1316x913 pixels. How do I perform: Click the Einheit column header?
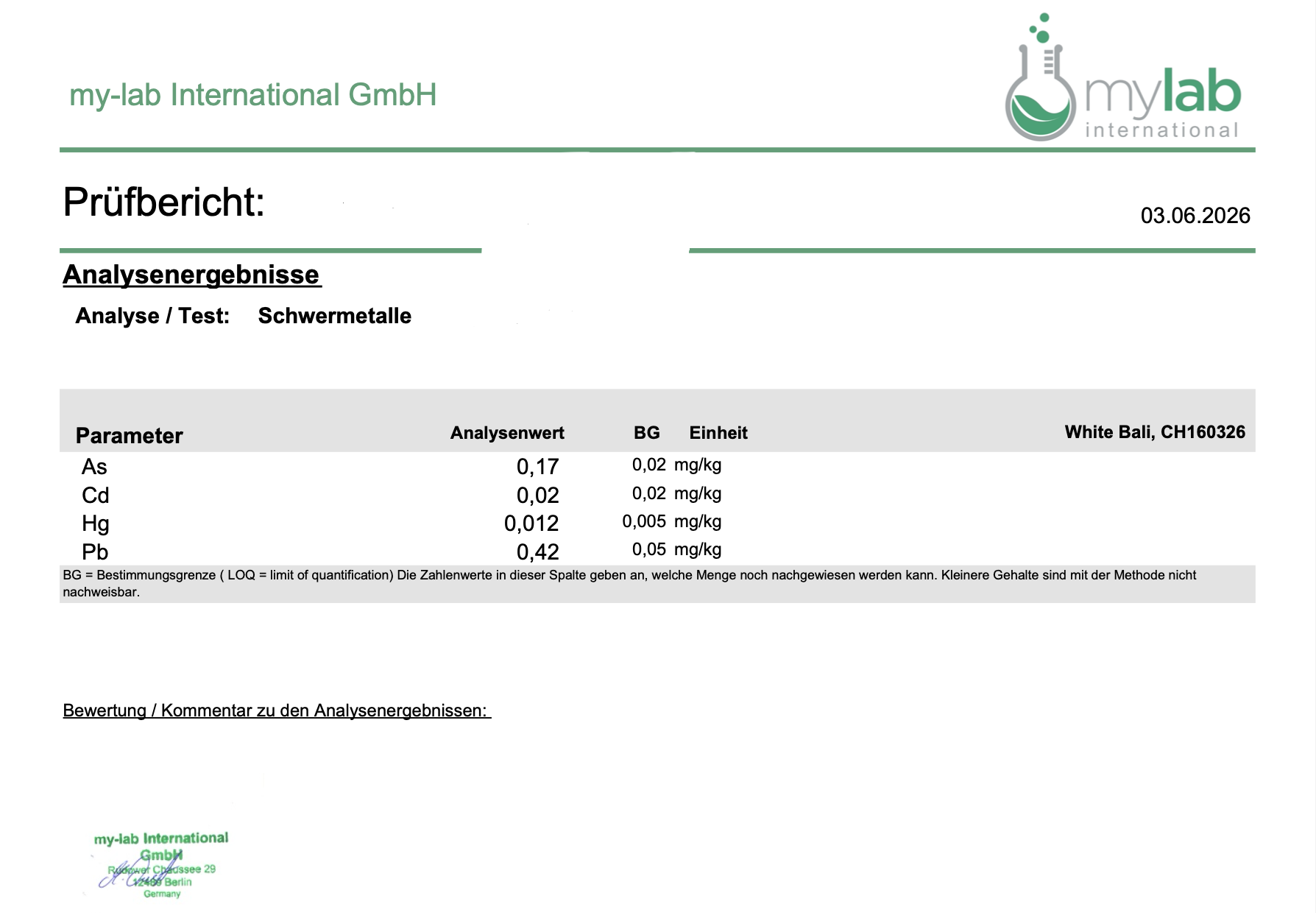tap(718, 433)
